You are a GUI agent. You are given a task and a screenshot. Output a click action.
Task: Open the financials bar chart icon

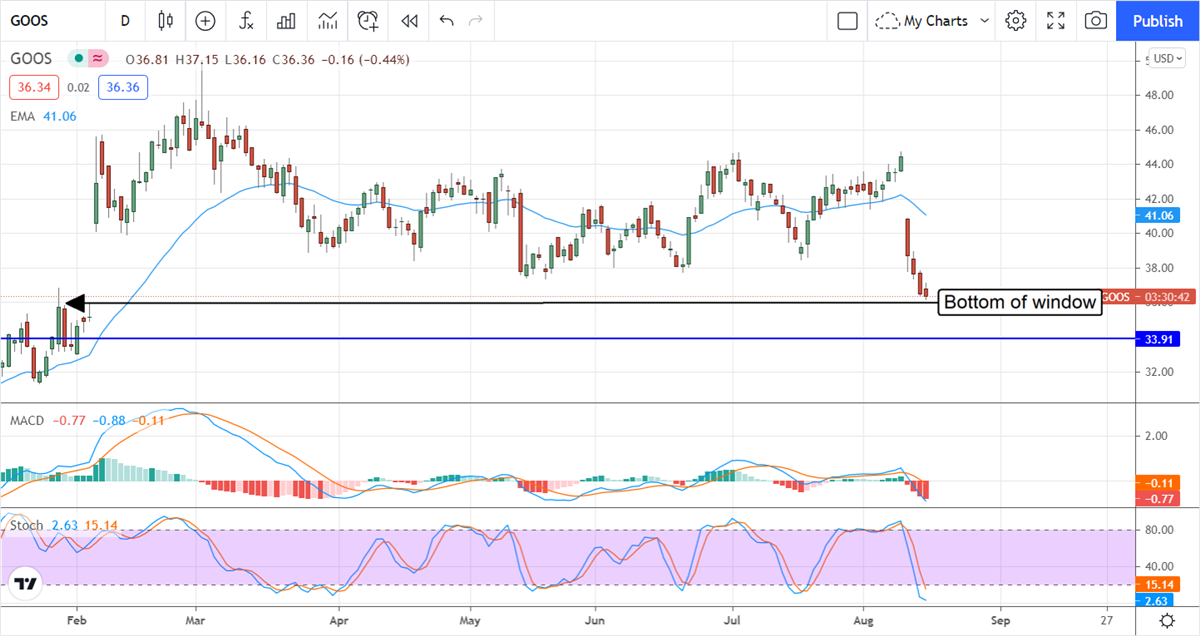[x=286, y=20]
